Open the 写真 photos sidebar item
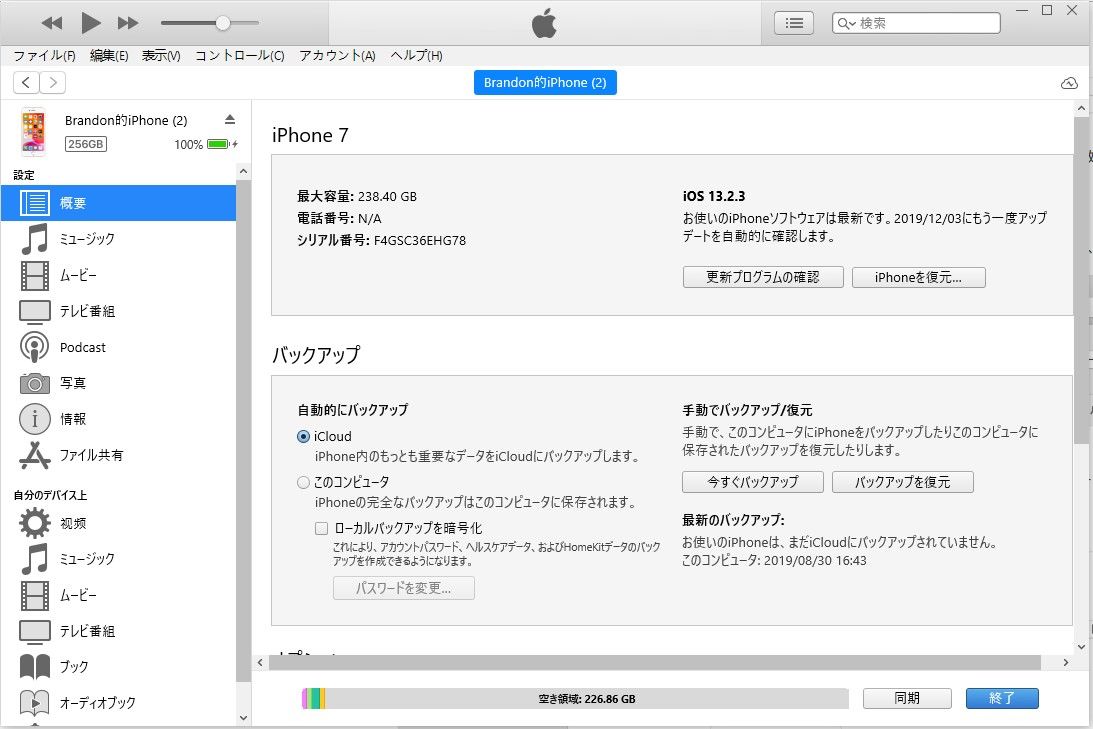The width and height of the screenshot is (1093, 729). tap(119, 383)
